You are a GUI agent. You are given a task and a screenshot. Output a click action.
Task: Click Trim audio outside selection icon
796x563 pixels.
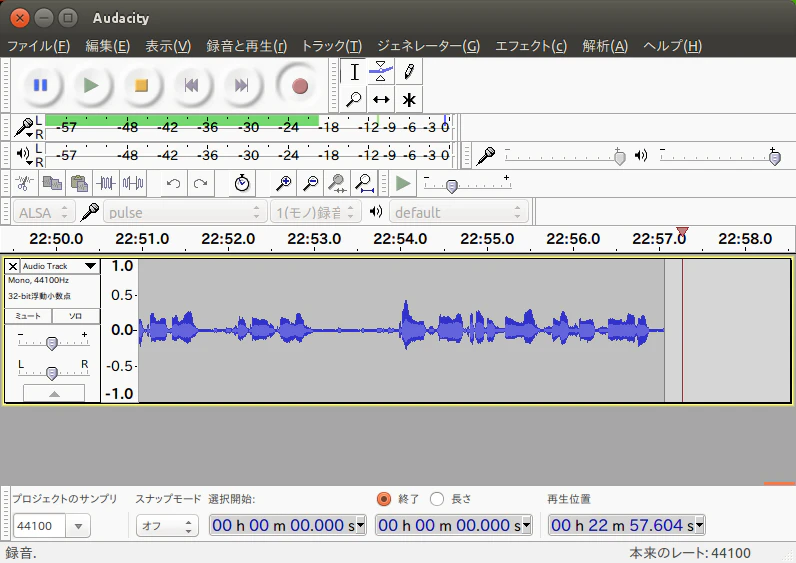point(106,183)
